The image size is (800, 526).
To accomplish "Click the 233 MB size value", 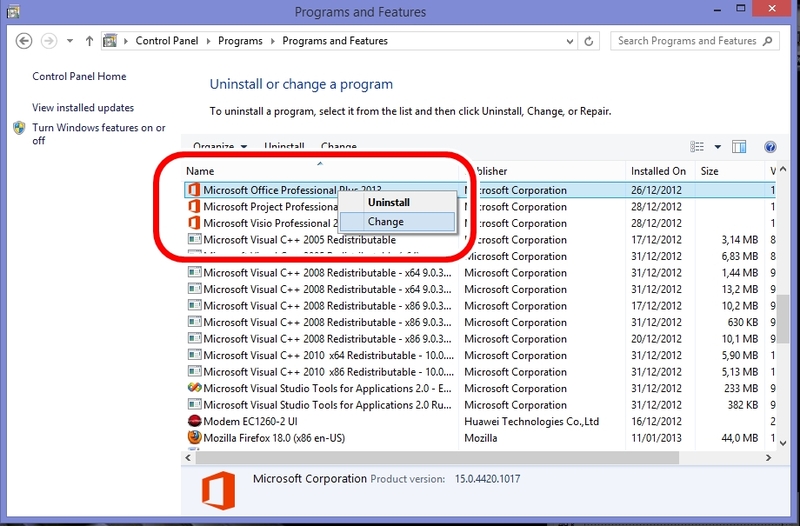I will point(741,388).
